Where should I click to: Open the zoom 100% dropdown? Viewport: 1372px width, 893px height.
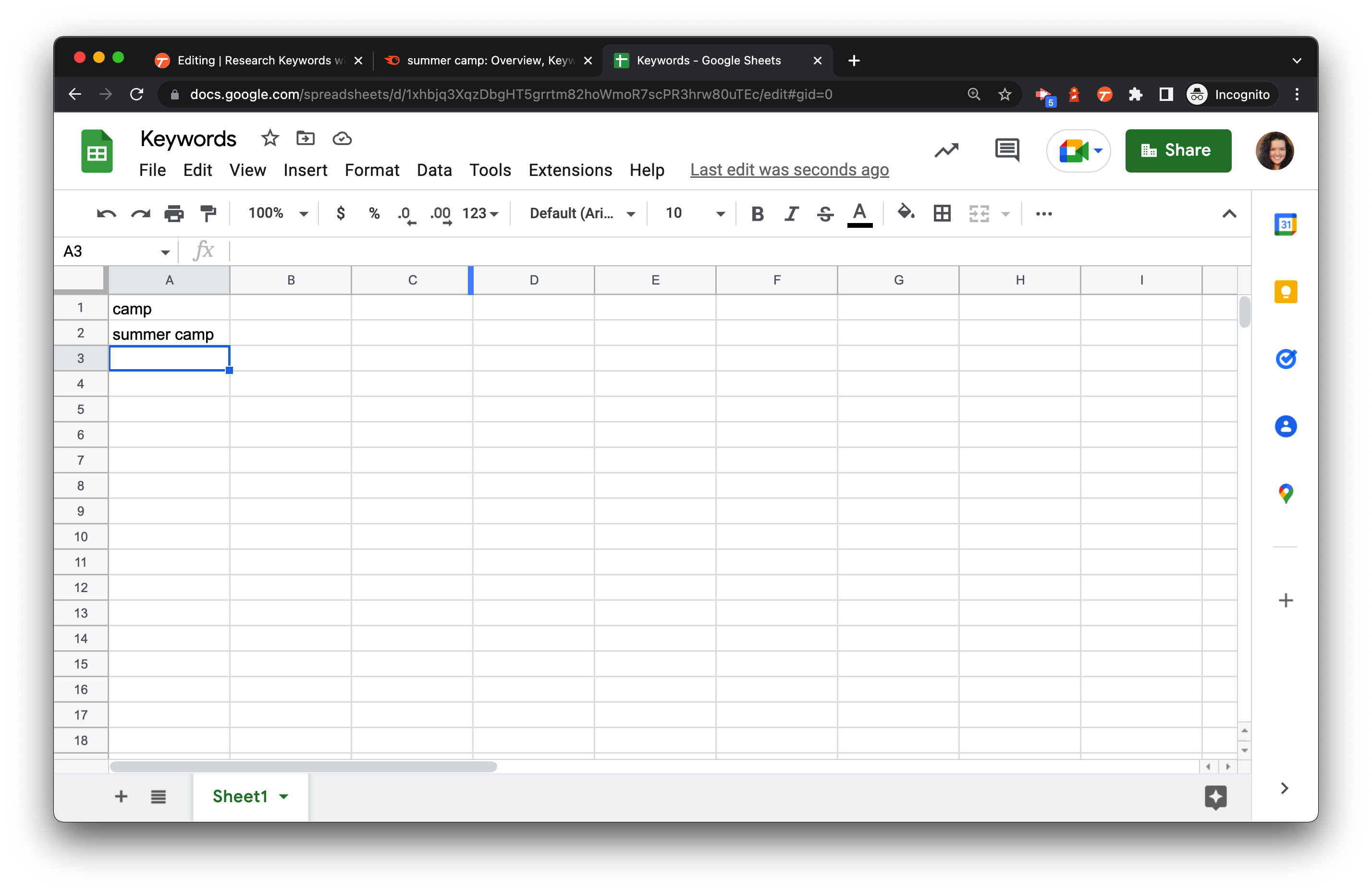point(278,213)
